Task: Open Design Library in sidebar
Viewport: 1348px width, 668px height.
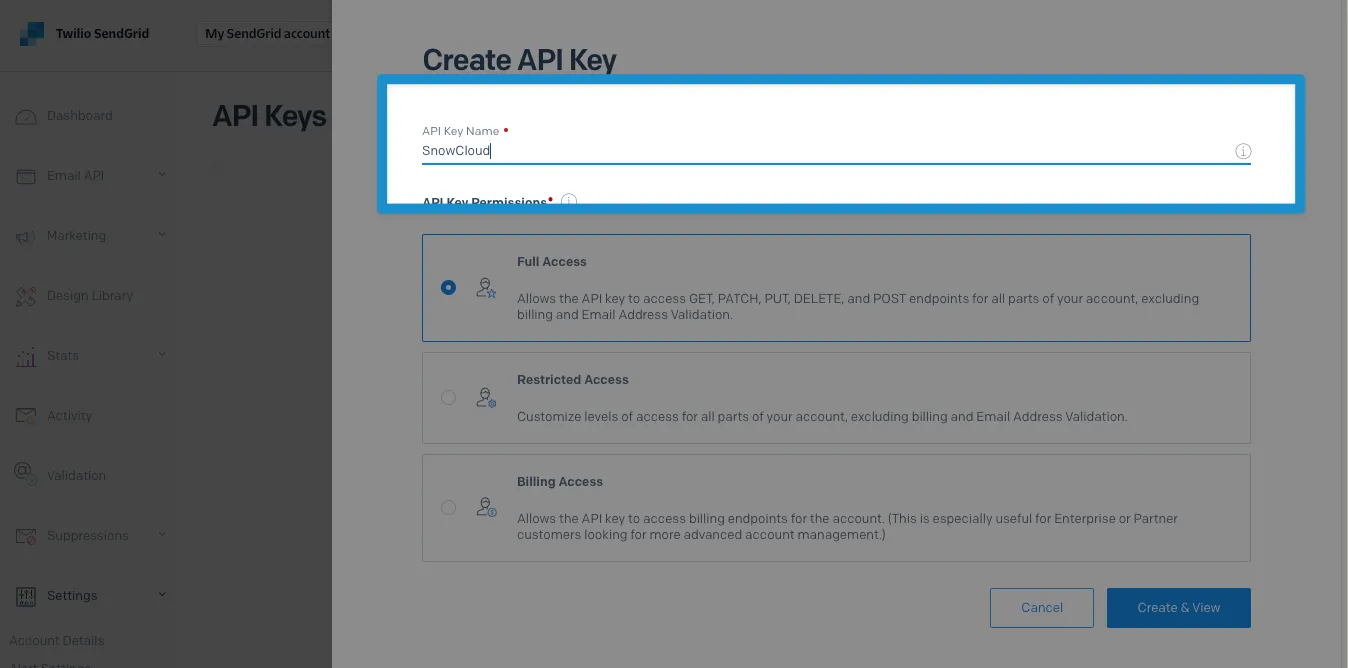Action: pyautogui.click(x=89, y=296)
